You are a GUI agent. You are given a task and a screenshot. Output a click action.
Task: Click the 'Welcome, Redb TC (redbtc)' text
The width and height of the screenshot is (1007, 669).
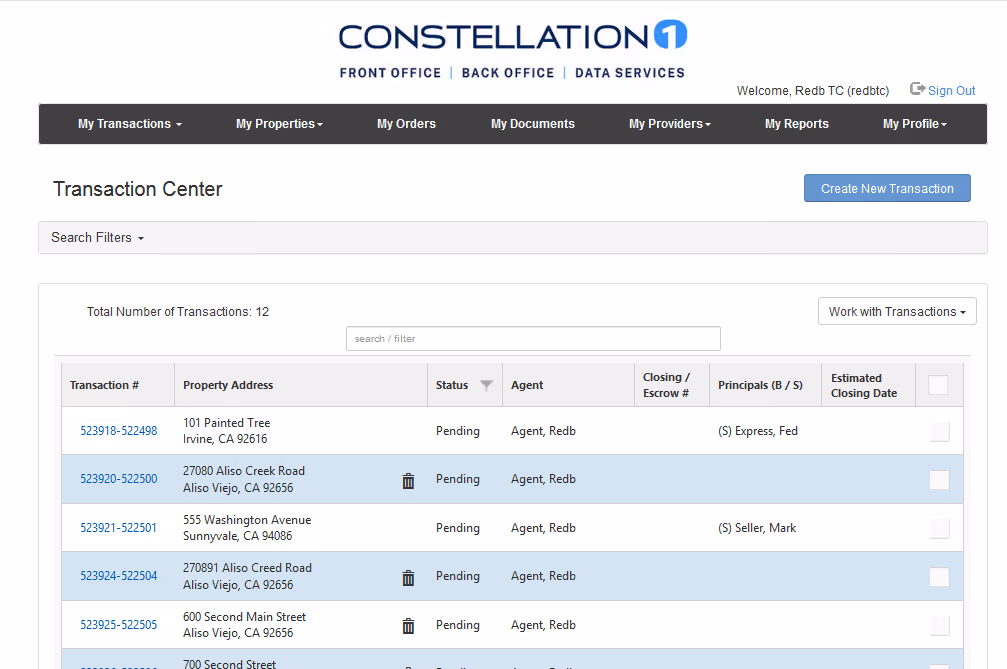pos(813,91)
